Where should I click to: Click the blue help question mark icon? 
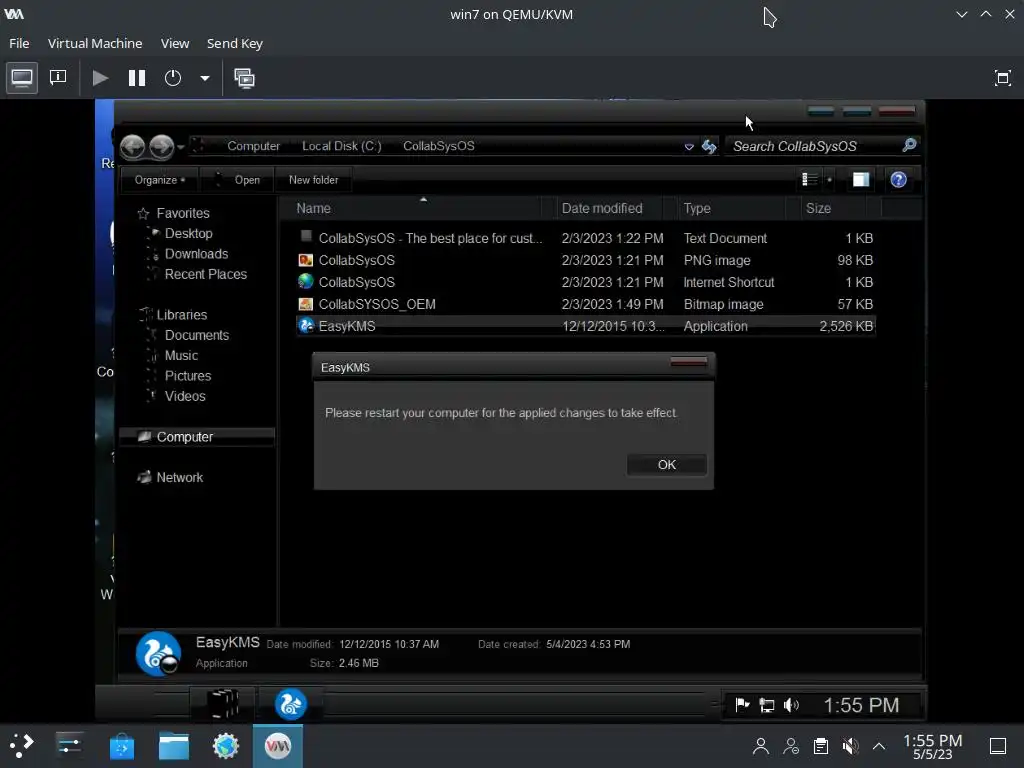point(899,180)
